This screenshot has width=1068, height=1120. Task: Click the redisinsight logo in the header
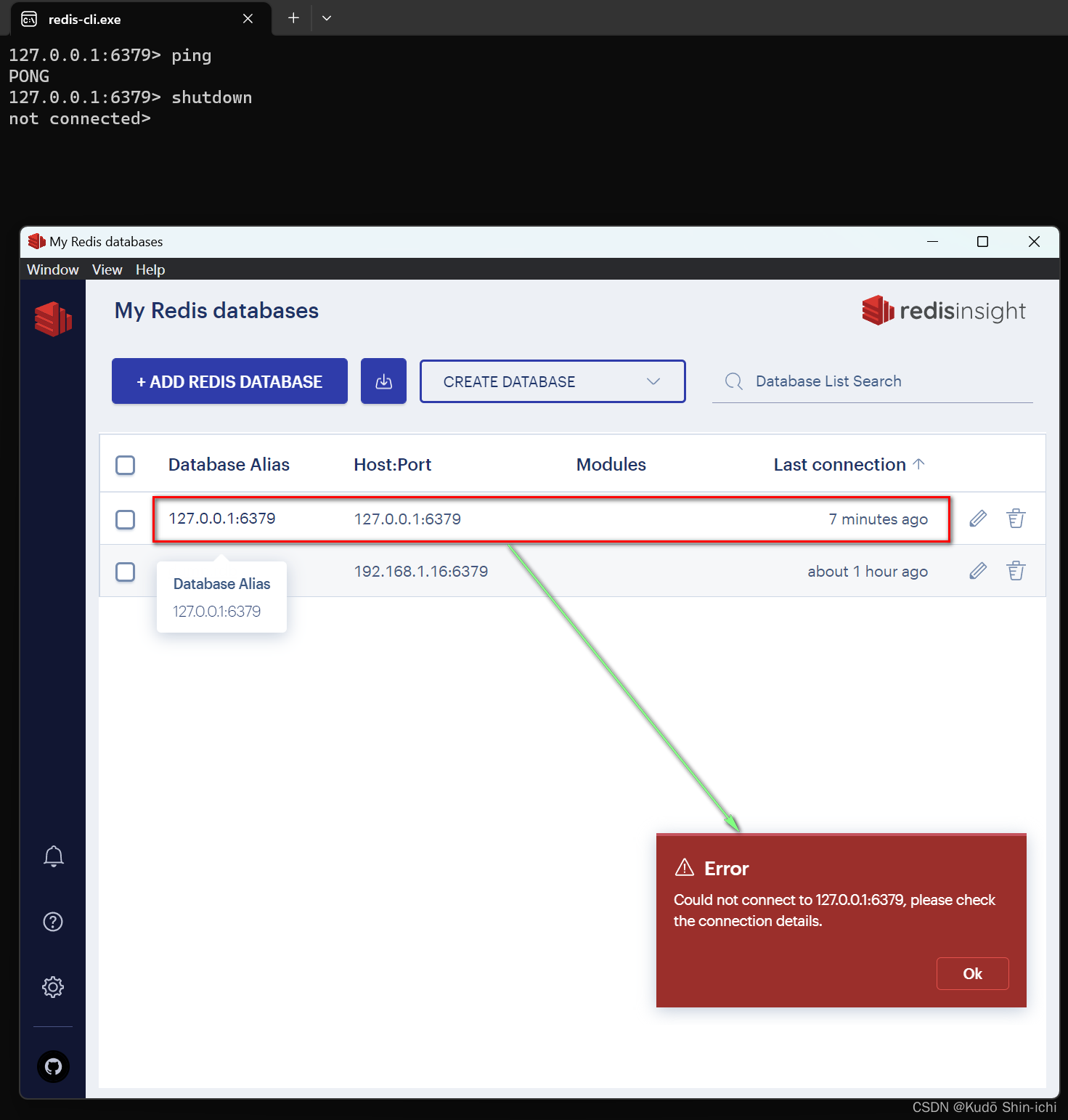click(944, 311)
